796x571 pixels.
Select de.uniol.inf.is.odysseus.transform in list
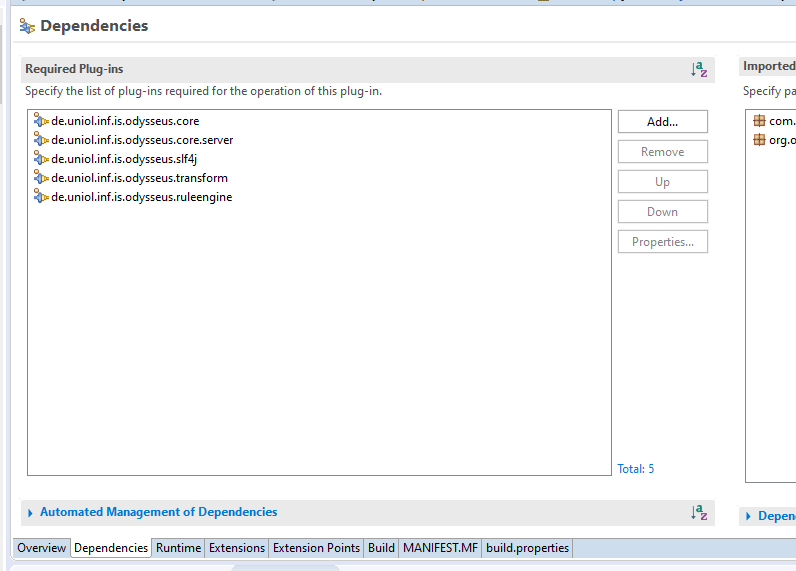[x=139, y=178]
